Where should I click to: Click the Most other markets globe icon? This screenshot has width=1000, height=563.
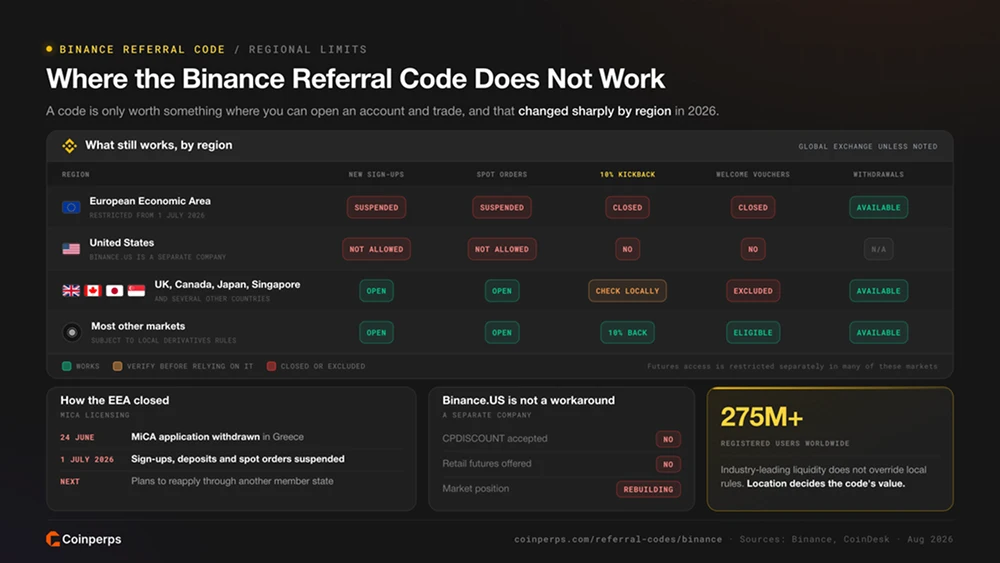(72, 332)
